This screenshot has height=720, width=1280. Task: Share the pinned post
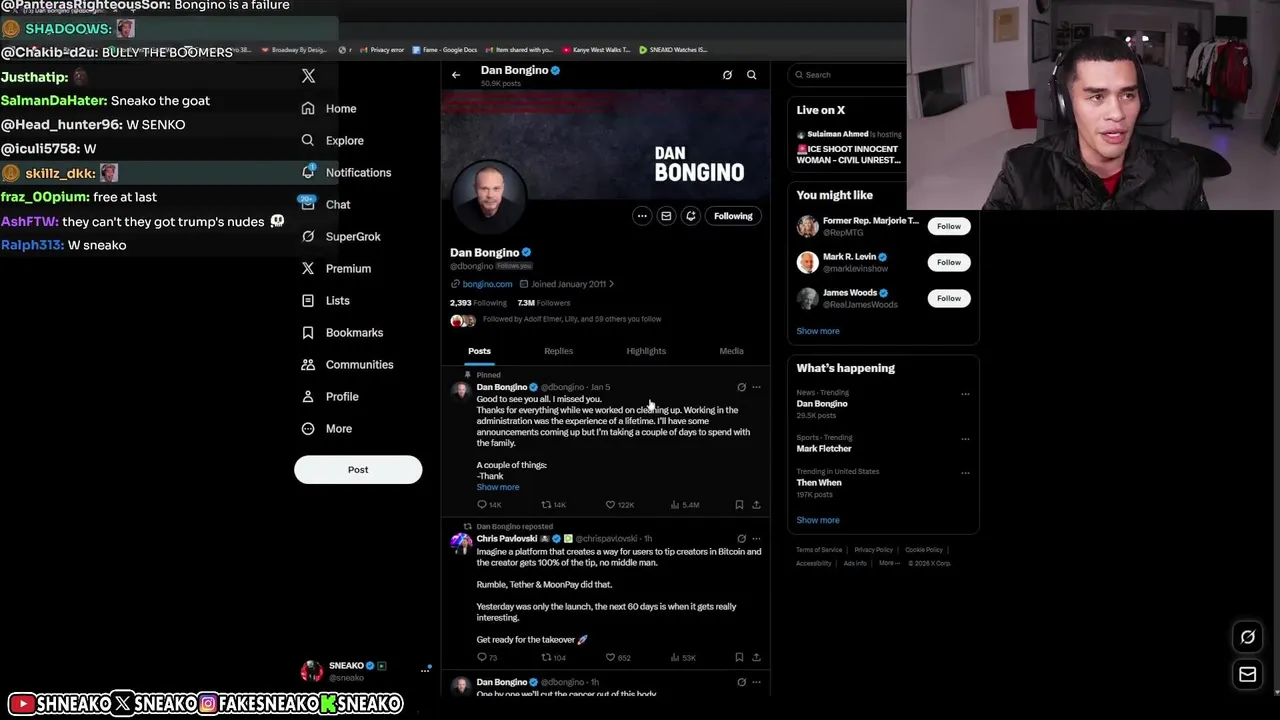tap(756, 505)
